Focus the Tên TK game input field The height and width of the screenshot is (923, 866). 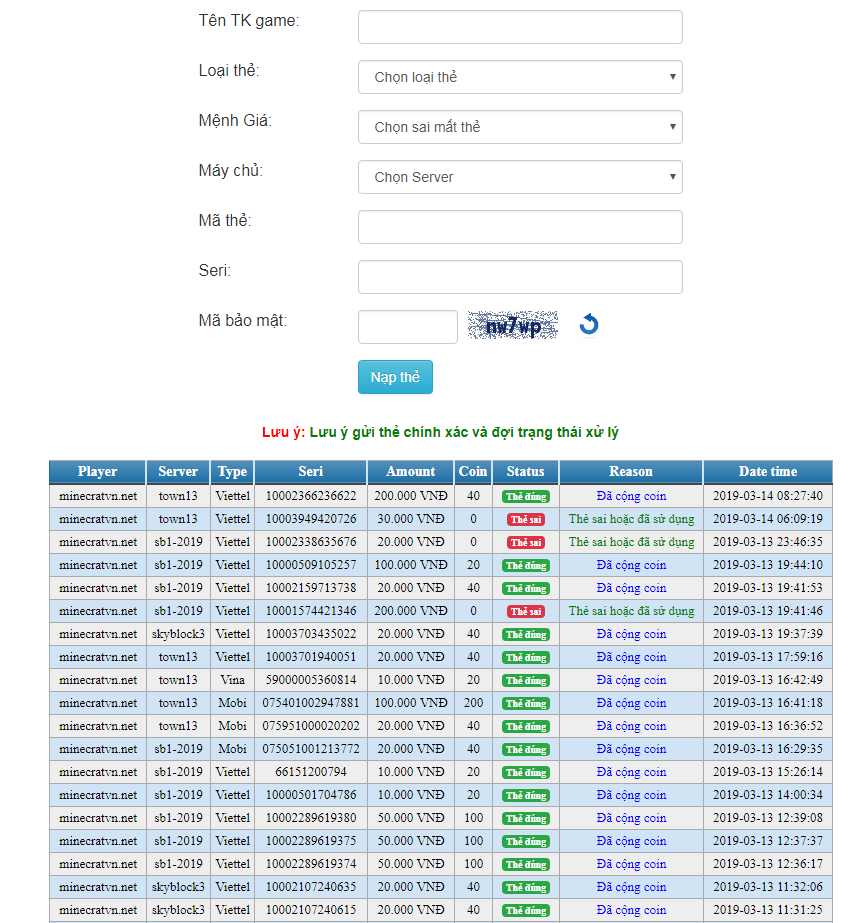520,27
